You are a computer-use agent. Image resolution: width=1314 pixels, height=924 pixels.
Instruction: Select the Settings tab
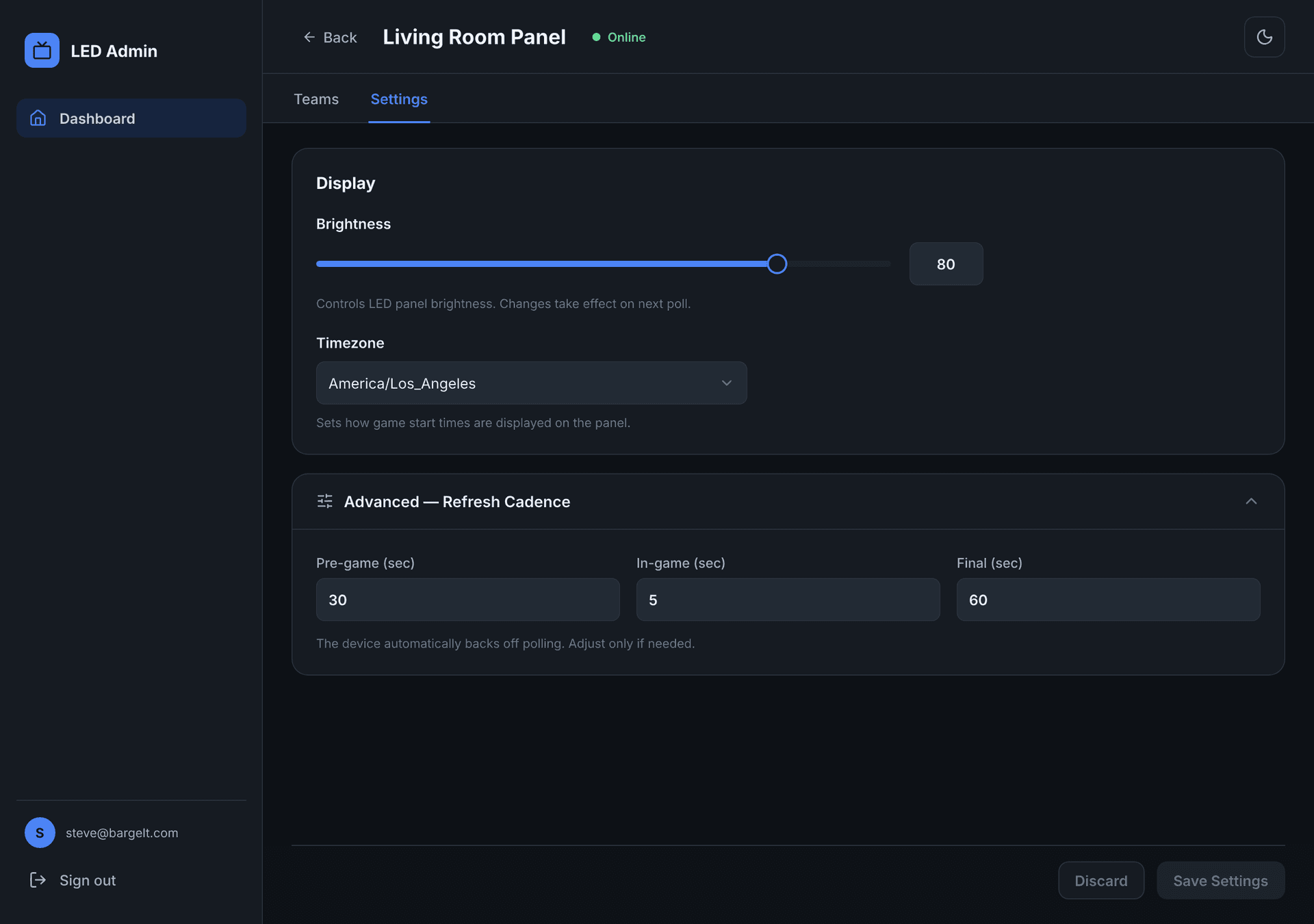pos(399,99)
